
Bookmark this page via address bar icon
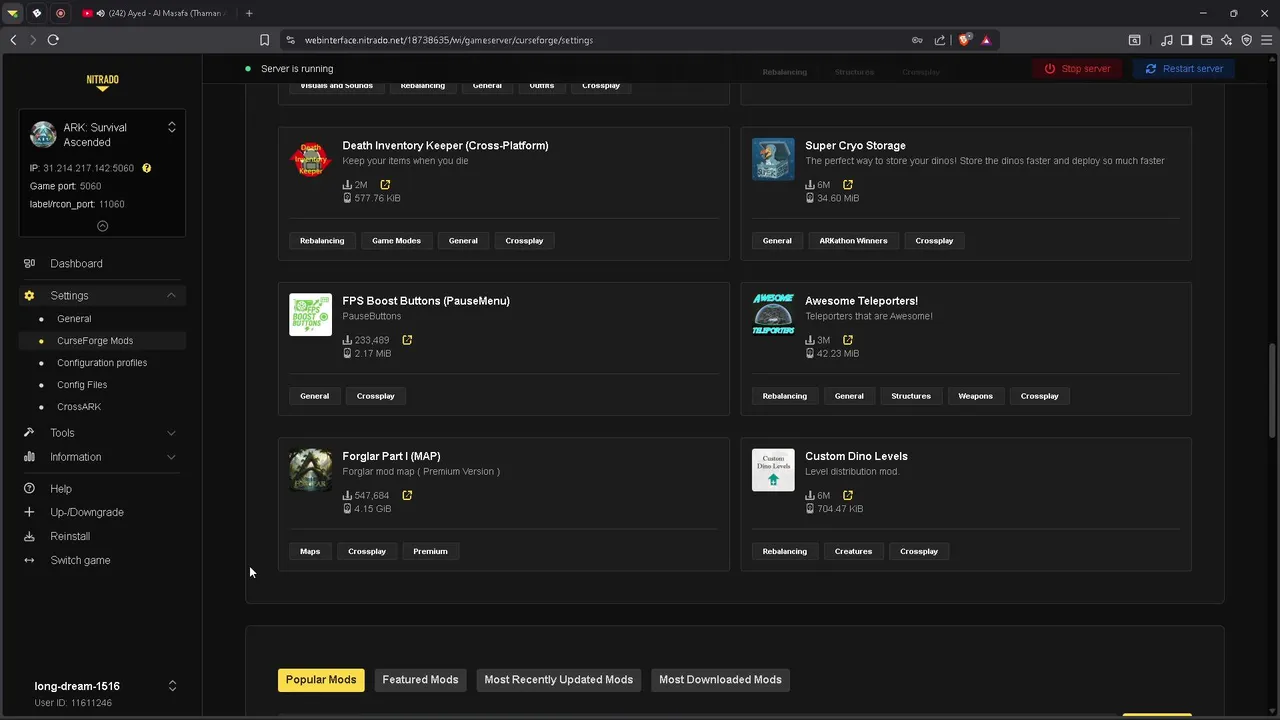[x=264, y=40]
